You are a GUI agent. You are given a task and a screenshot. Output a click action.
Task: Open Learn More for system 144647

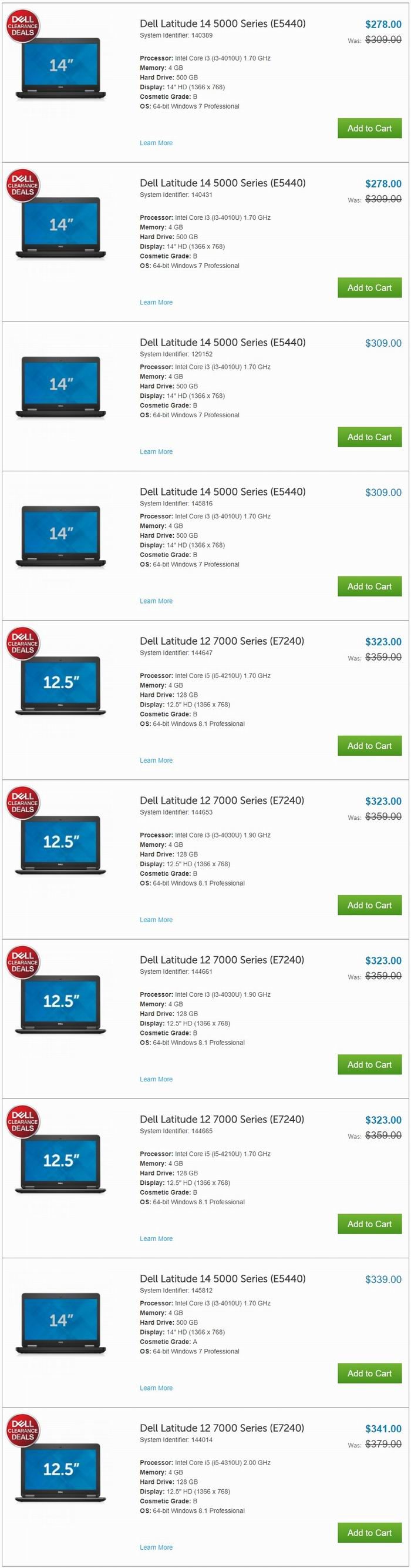(x=156, y=761)
